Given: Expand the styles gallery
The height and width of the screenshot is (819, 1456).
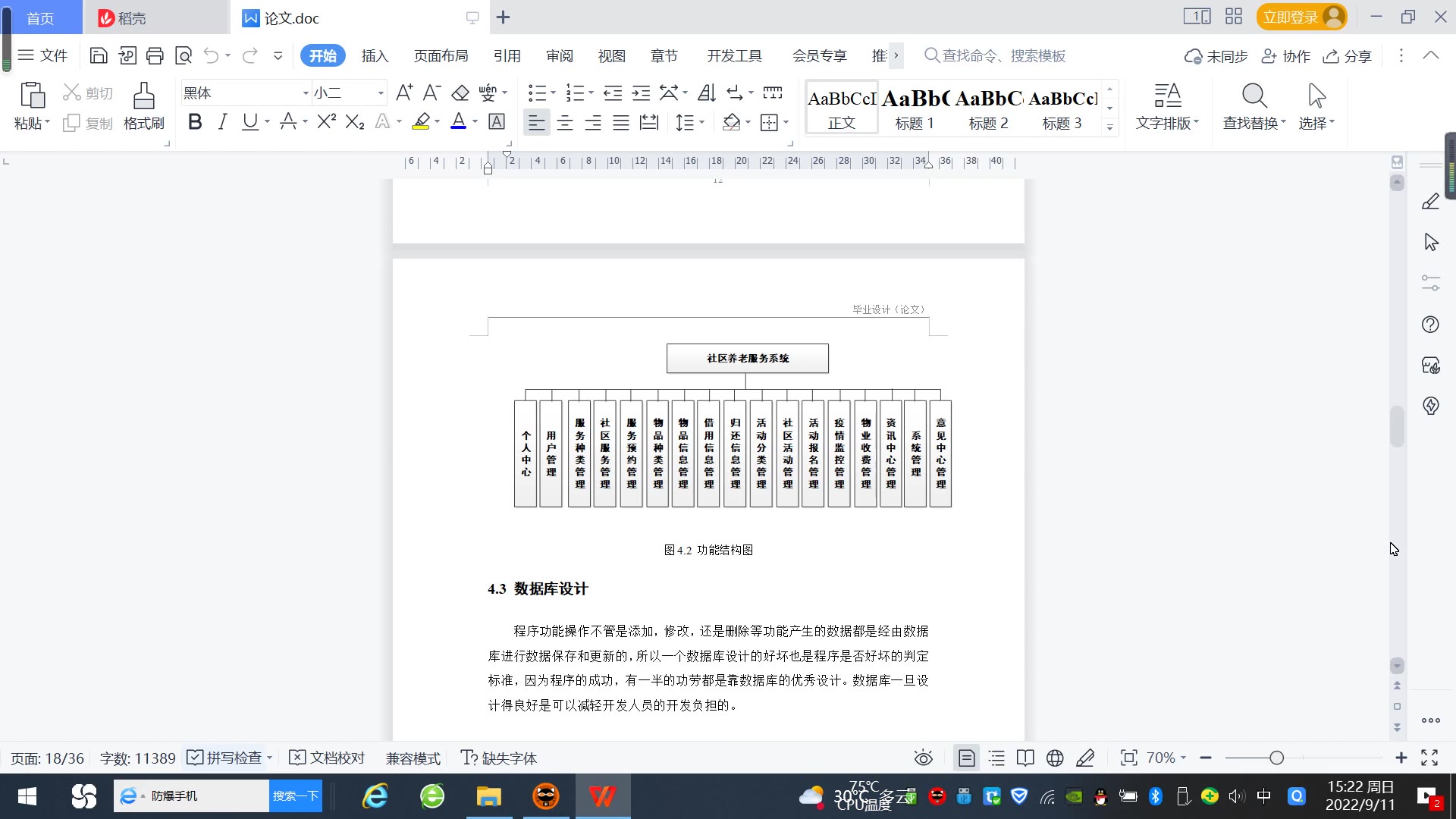Looking at the screenshot, I should pyautogui.click(x=1109, y=127).
